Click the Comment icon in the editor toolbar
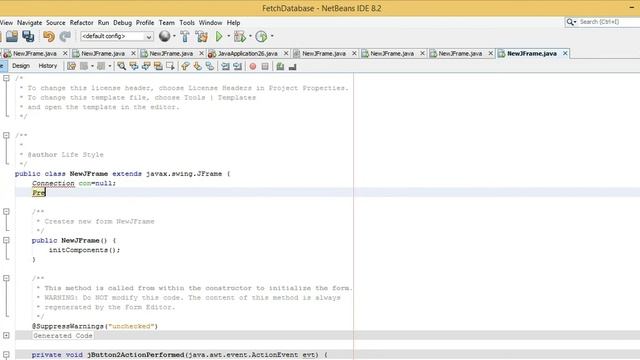The width and height of the screenshot is (640, 360). [280, 66]
